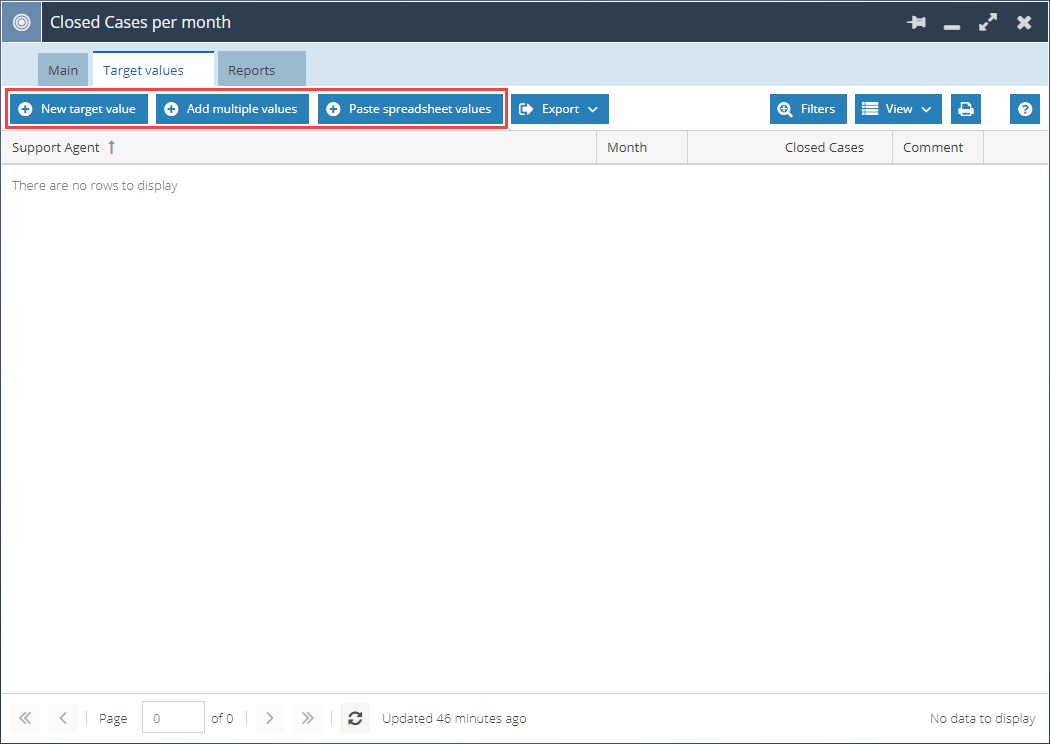Click 'Updated 46 minutes ago' status text
This screenshot has width=1050, height=744.
454,719
